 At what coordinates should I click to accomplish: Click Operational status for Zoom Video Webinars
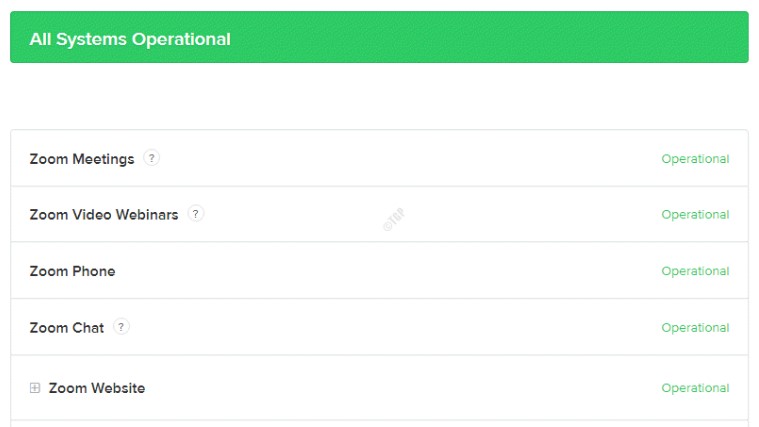click(x=695, y=214)
